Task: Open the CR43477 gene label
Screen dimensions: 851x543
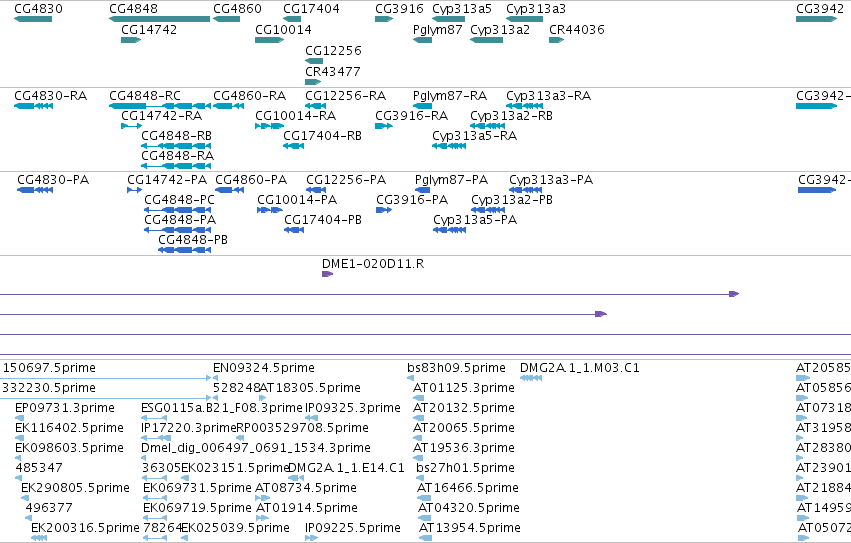Action: 333,71
